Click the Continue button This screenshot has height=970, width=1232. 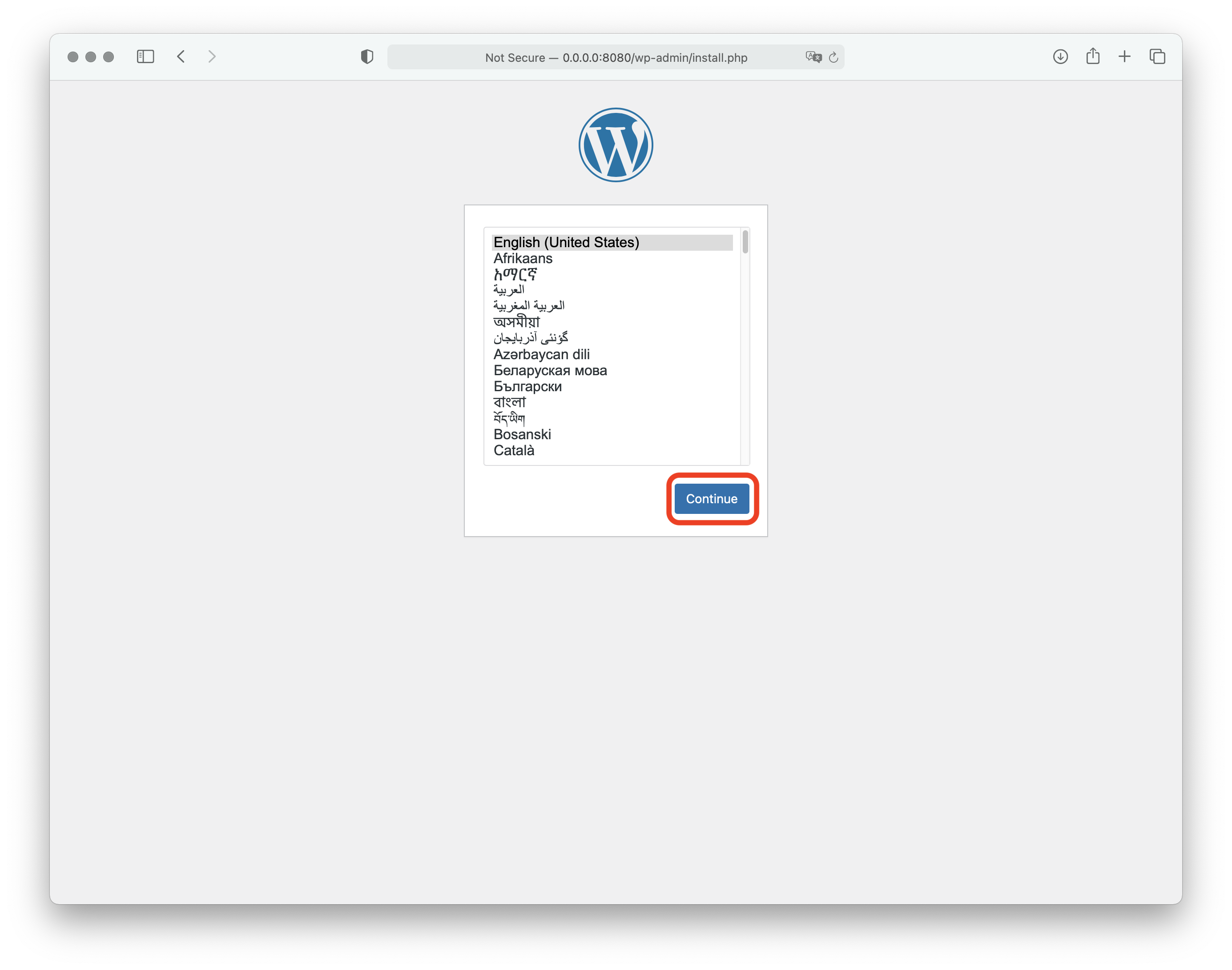[x=712, y=499]
